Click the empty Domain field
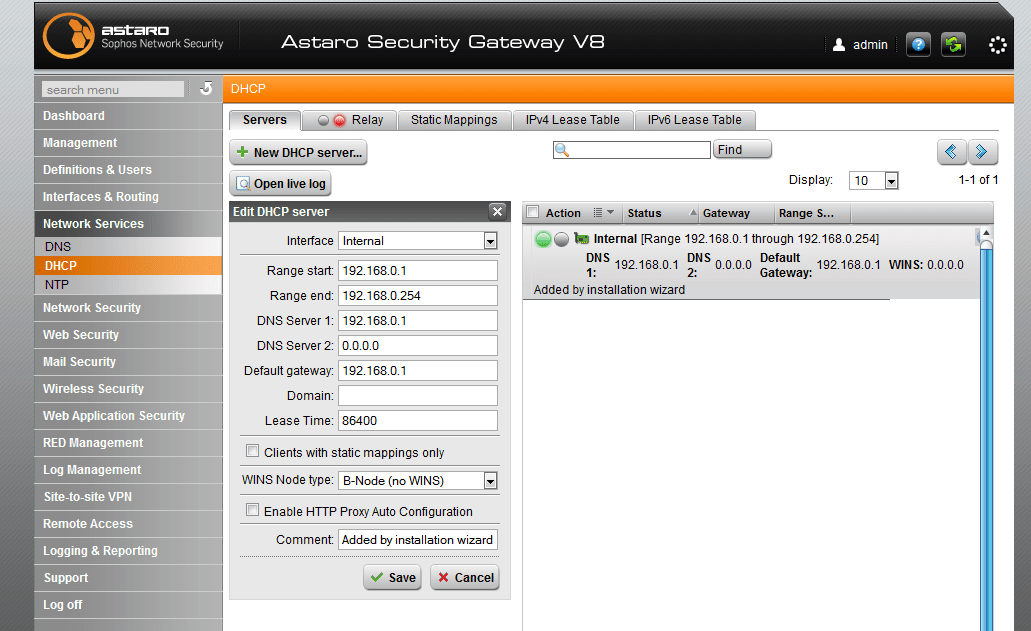The height and width of the screenshot is (631, 1031). pos(418,396)
